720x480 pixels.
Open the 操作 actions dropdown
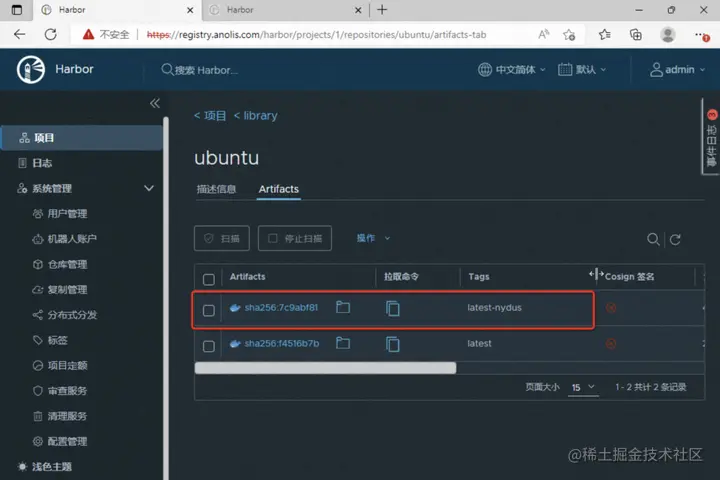pos(373,238)
